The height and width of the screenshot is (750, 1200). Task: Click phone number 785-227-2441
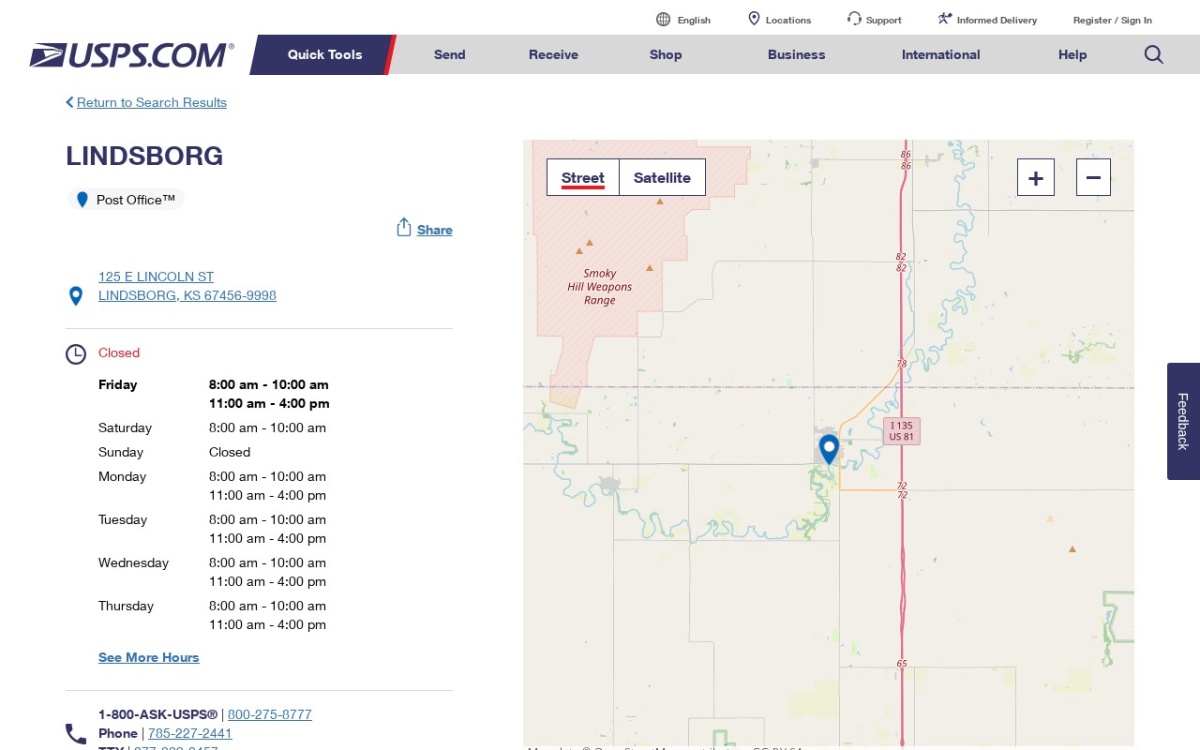[x=190, y=734]
